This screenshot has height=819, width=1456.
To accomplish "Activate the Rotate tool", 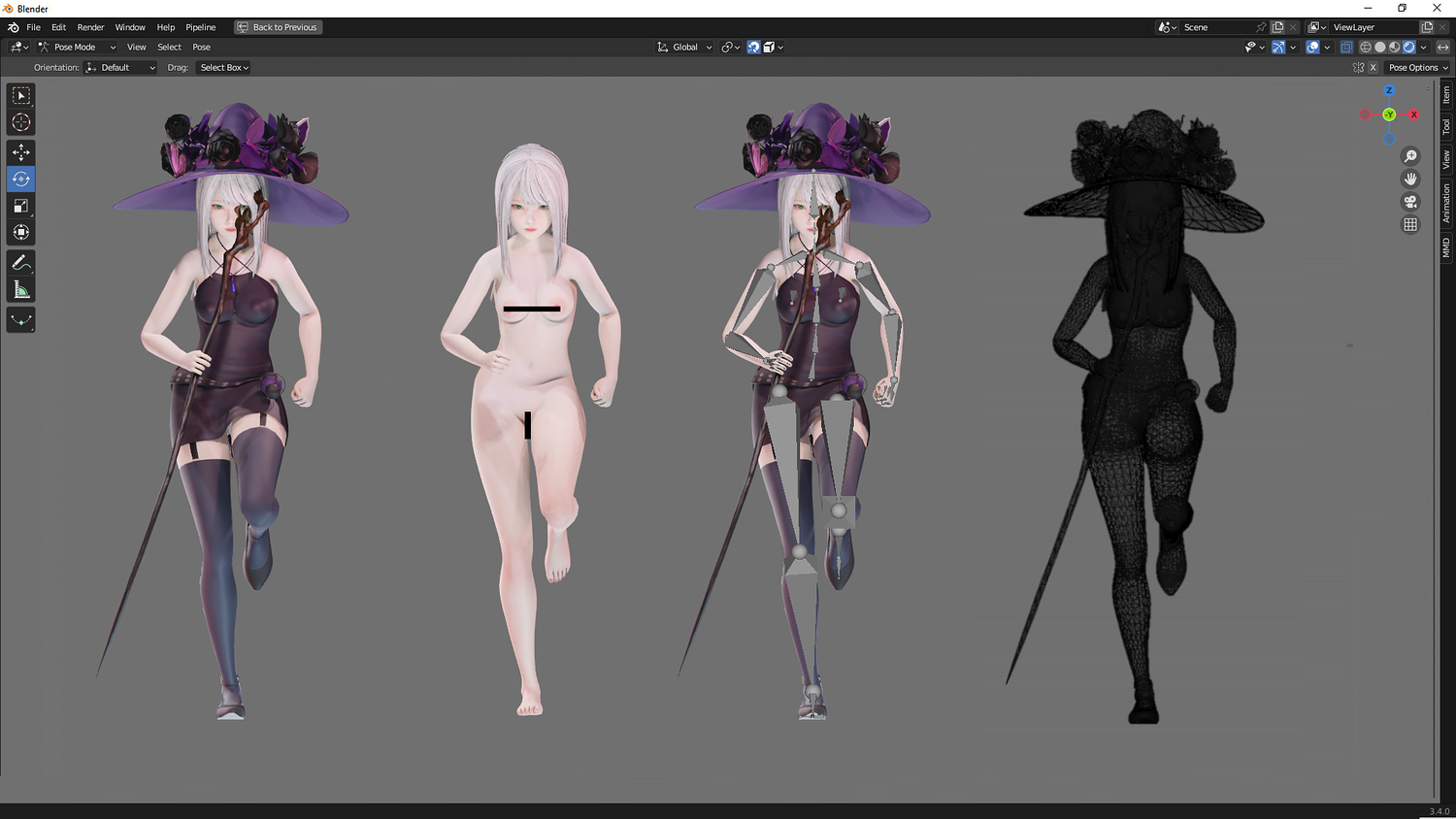I will 21,179.
